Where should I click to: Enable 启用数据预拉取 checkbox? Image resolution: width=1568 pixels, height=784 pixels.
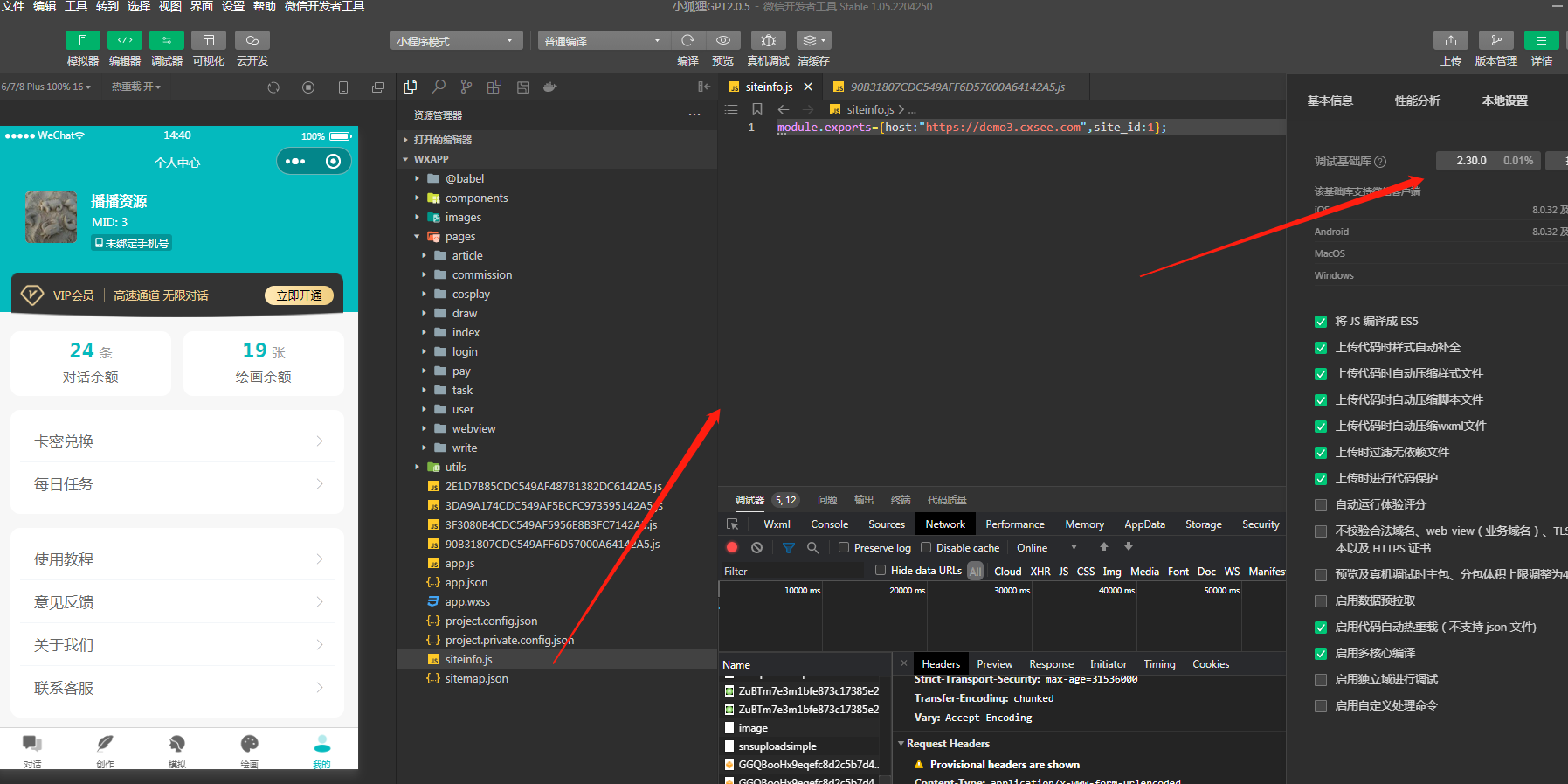[1321, 601]
